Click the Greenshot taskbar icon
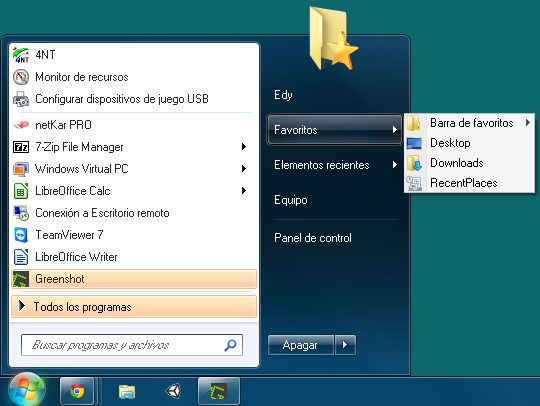 click(x=219, y=392)
